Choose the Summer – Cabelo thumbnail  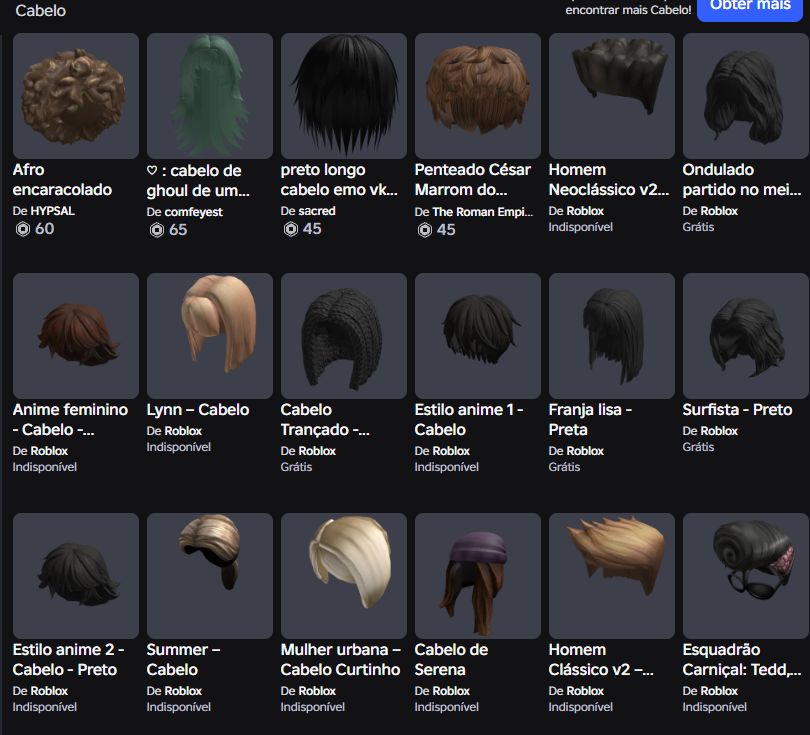210,576
